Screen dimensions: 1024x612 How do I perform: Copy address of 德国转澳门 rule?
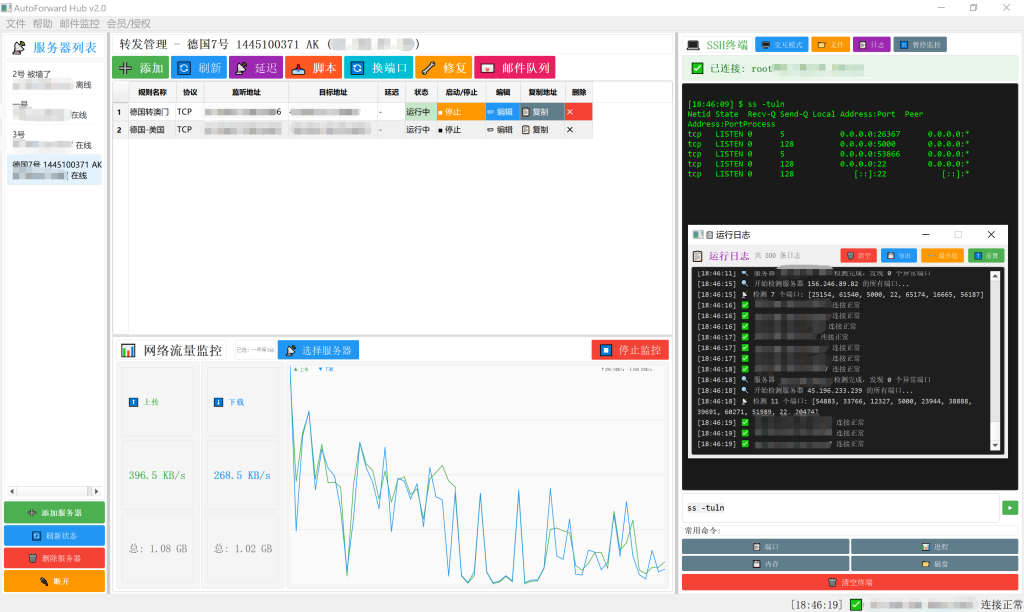click(542, 112)
